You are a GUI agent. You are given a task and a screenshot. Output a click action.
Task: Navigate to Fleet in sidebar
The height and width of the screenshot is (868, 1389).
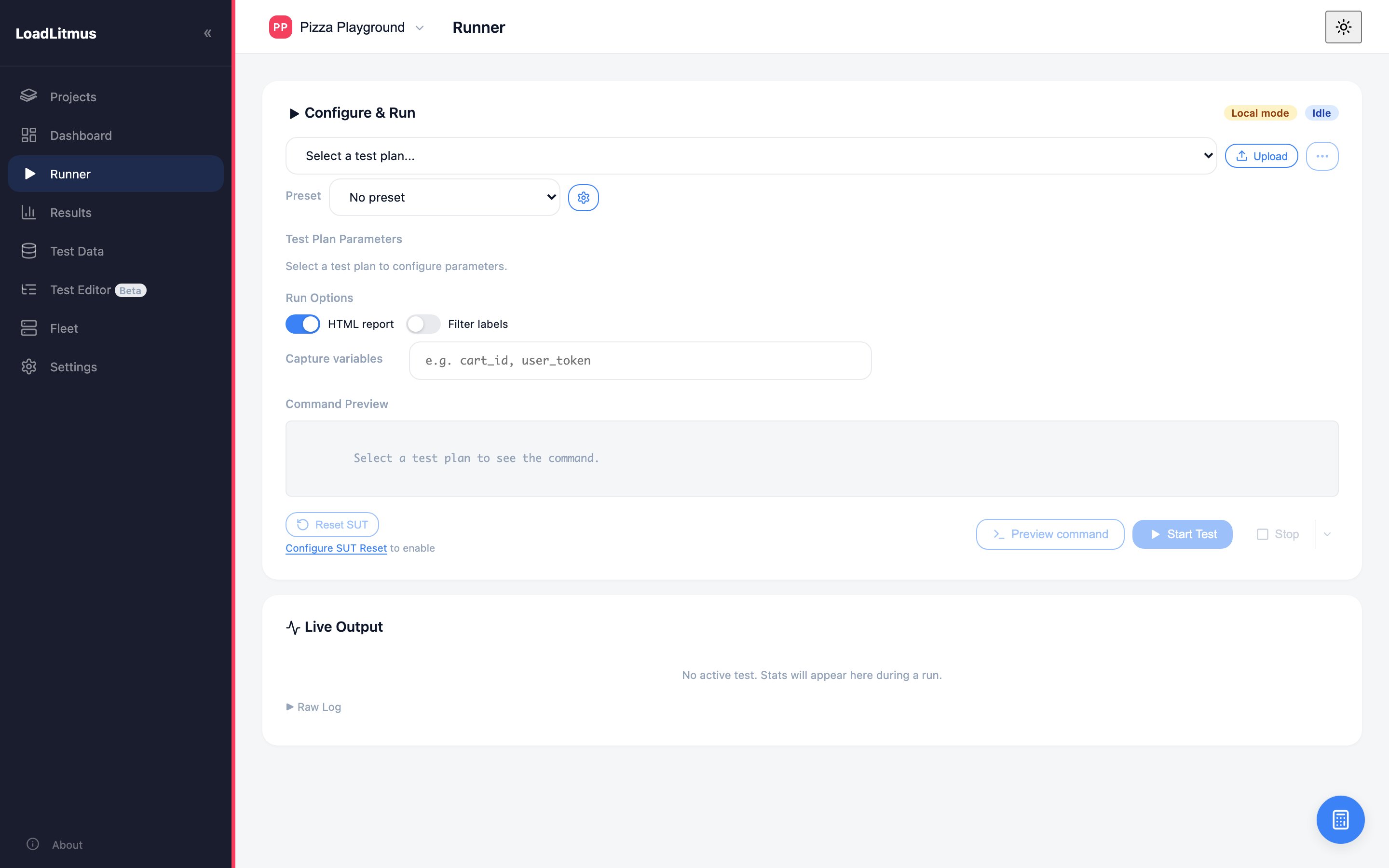(x=115, y=328)
